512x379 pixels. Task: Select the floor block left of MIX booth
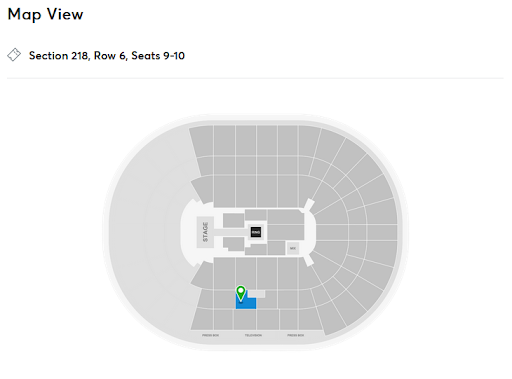pyautogui.click(x=276, y=248)
